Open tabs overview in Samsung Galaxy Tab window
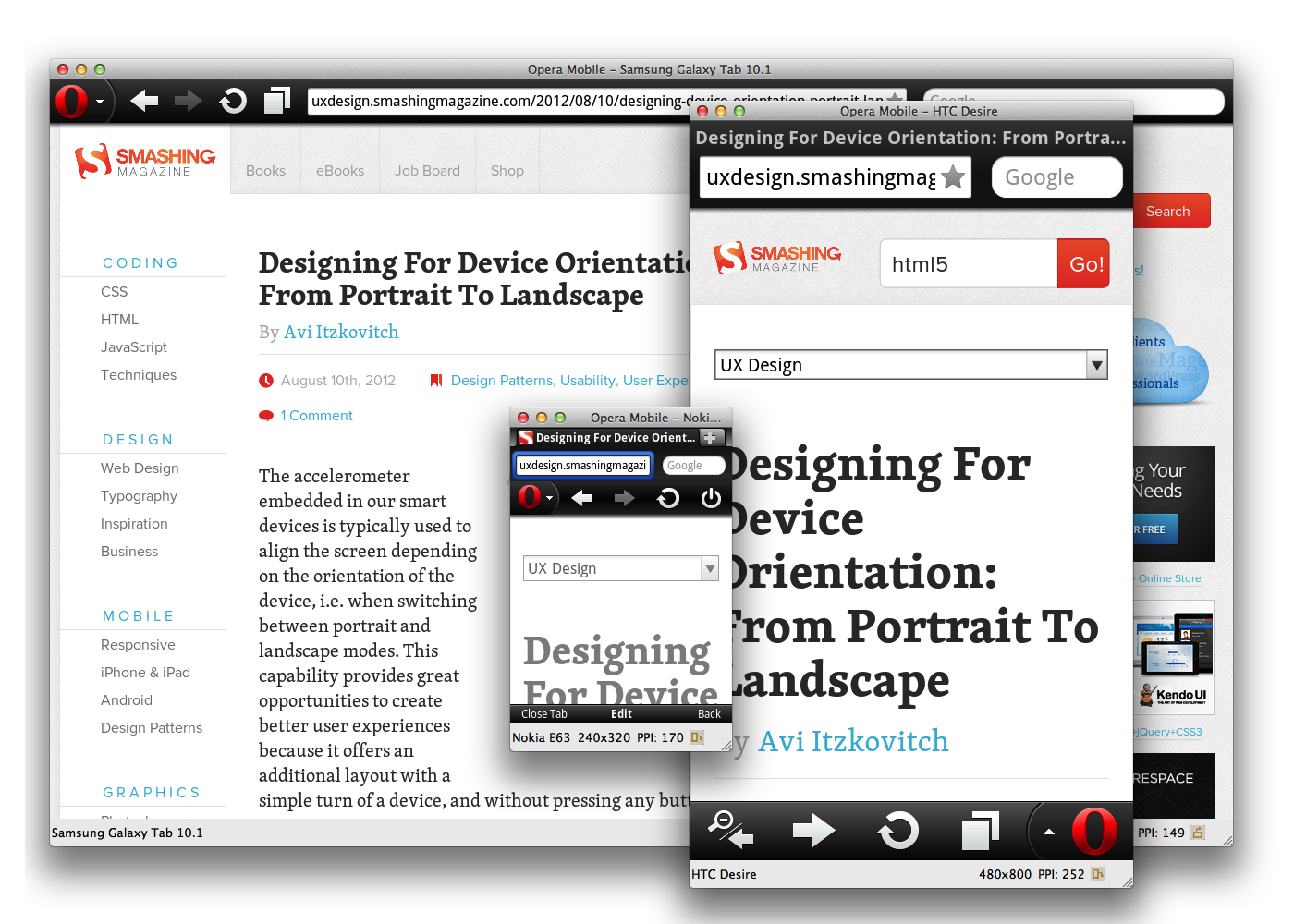Viewport: 1294px width, 924px height. (x=277, y=100)
